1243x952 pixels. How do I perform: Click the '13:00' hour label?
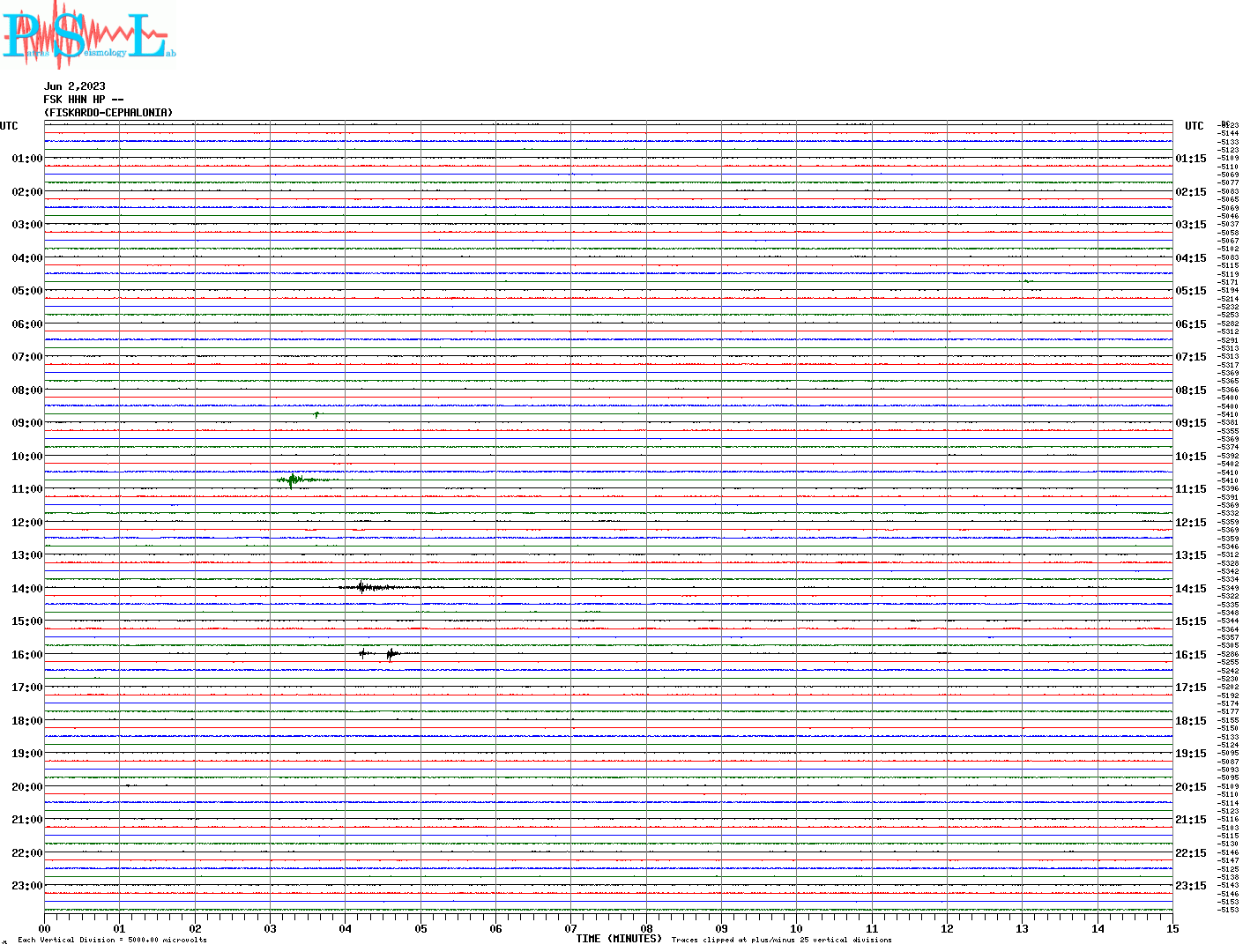27,555
